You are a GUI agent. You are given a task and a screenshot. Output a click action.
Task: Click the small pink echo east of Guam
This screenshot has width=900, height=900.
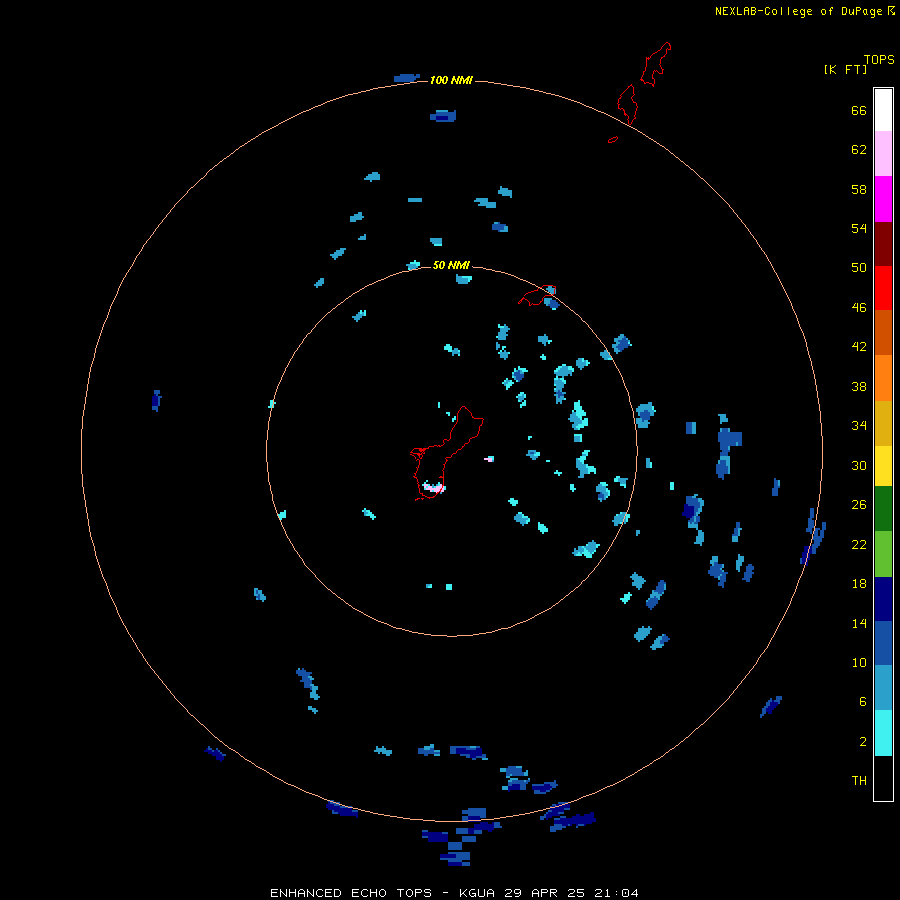click(x=489, y=459)
